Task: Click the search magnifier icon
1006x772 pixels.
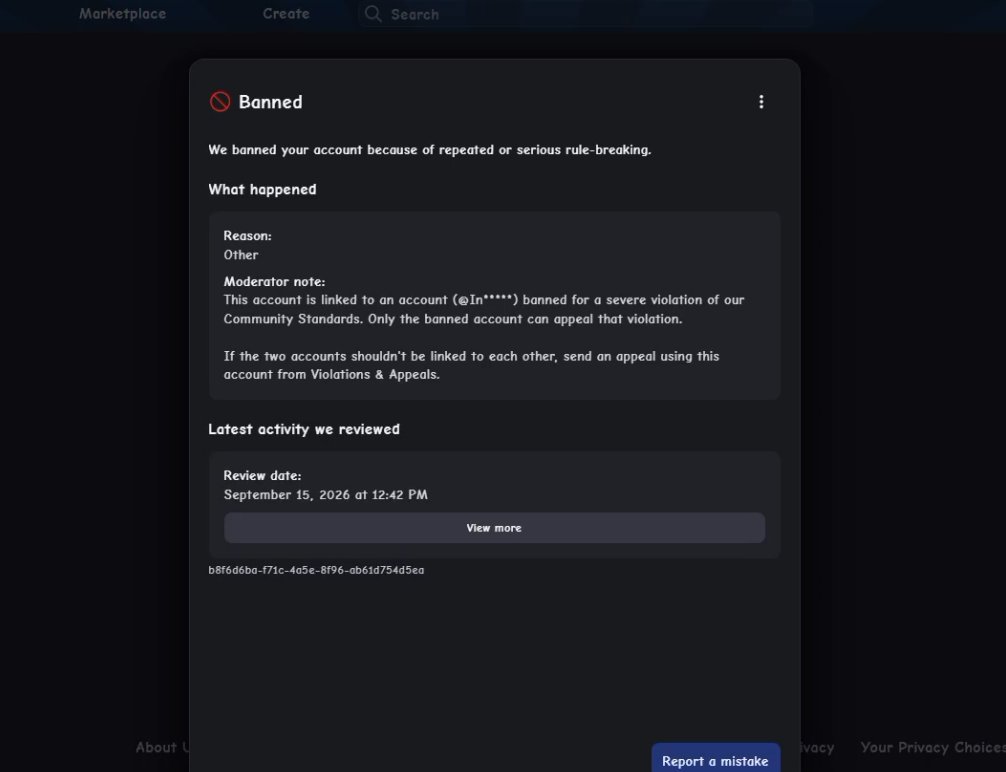Action: [x=373, y=13]
